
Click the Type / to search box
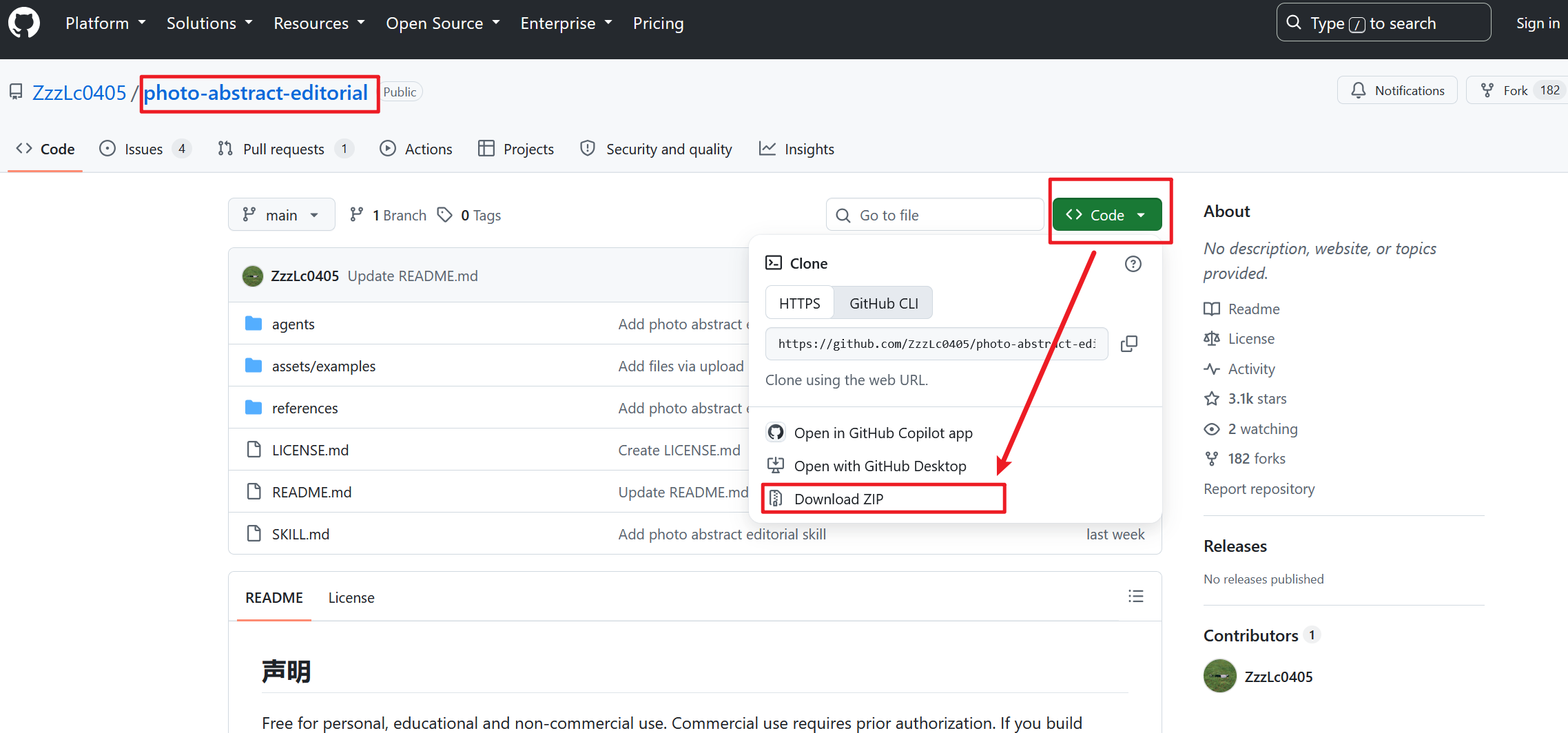(x=1383, y=23)
